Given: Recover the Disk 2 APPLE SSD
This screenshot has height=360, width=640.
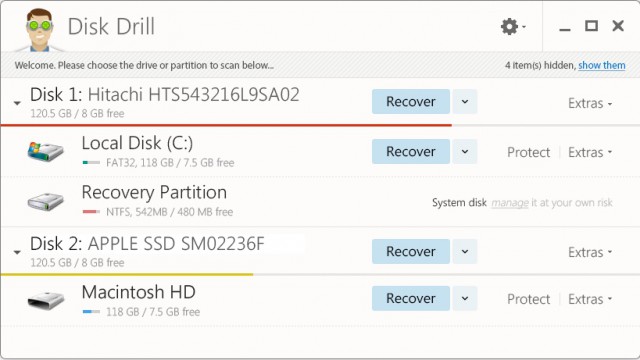Looking at the screenshot, I should (411, 251).
